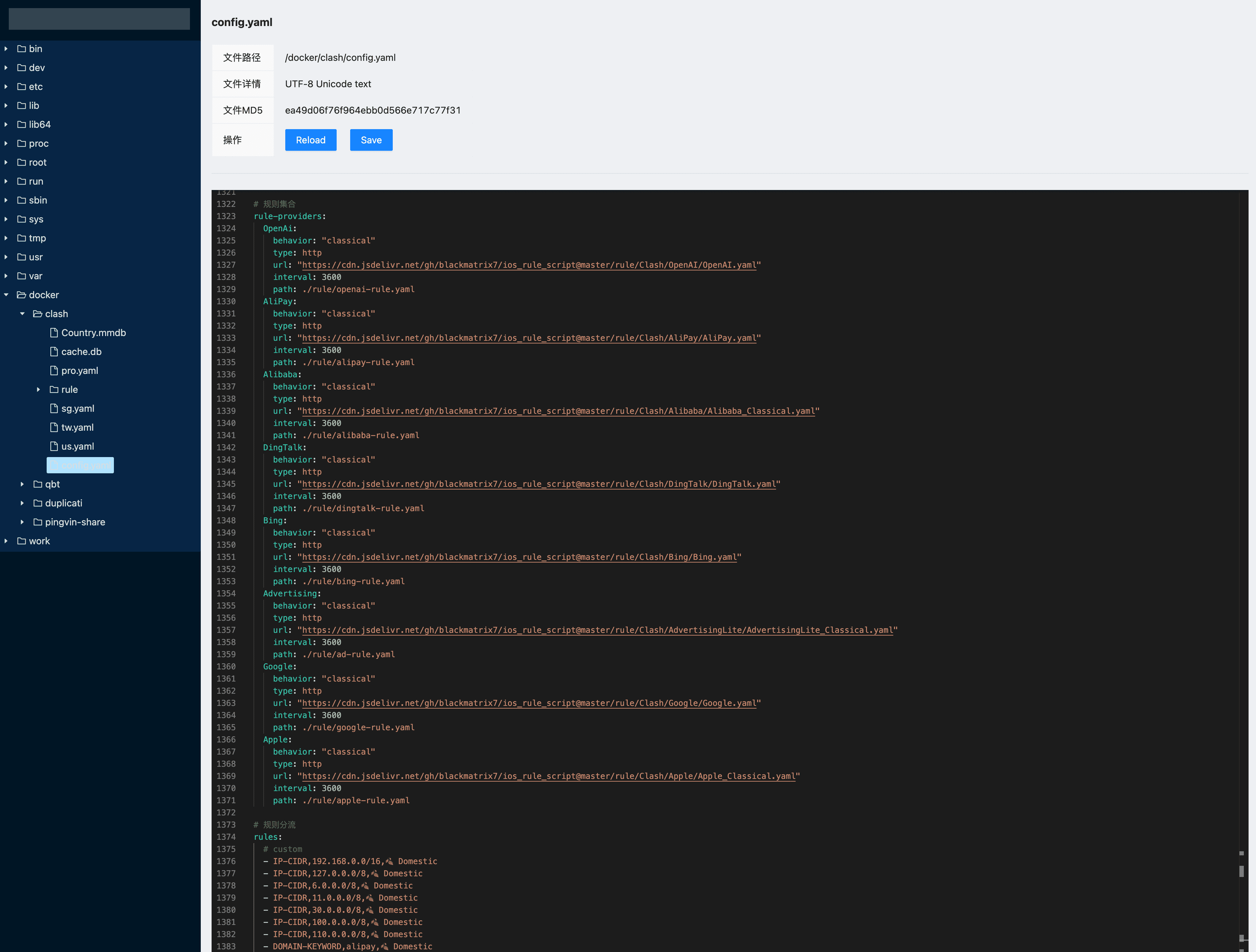Save the config.yaml file
Screen dimensions: 1256x952
click(371, 140)
